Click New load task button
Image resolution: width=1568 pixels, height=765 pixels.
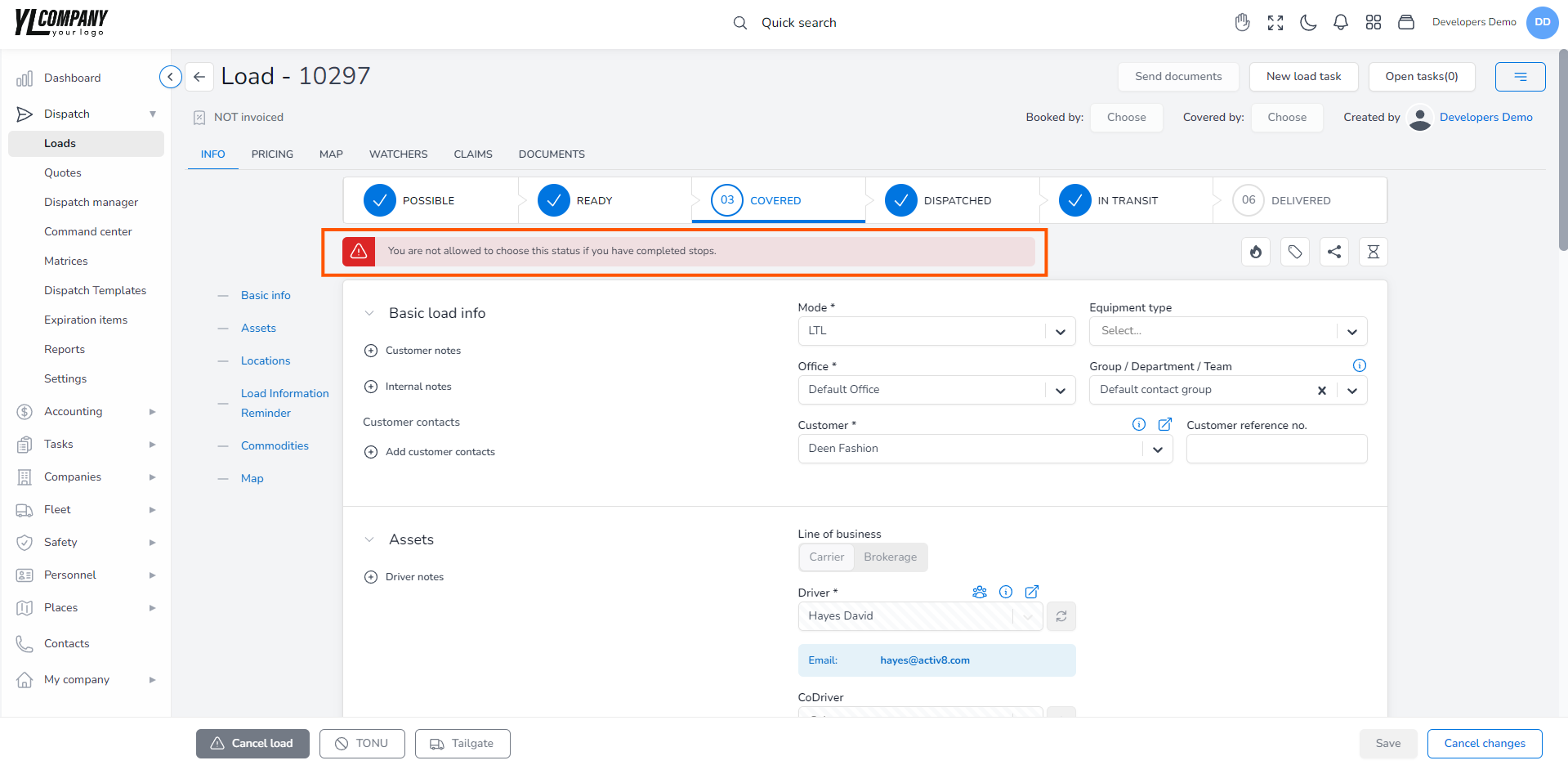click(1303, 77)
